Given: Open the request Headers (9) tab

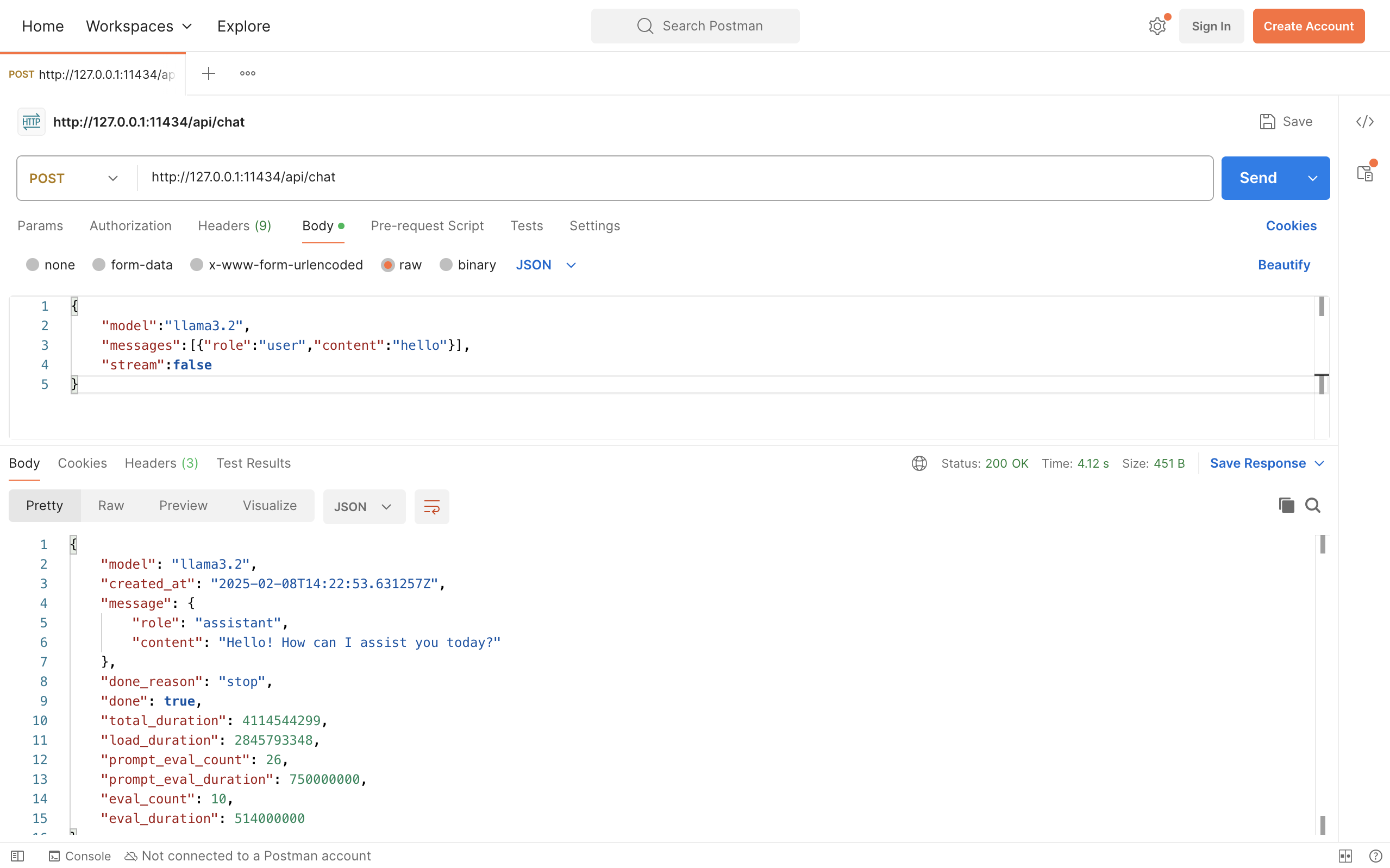Looking at the screenshot, I should pos(234,225).
